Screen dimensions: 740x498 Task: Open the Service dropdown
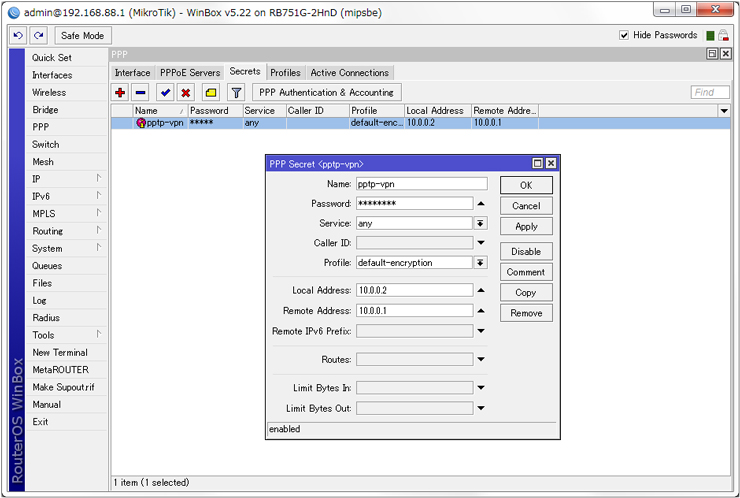click(x=480, y=223)
